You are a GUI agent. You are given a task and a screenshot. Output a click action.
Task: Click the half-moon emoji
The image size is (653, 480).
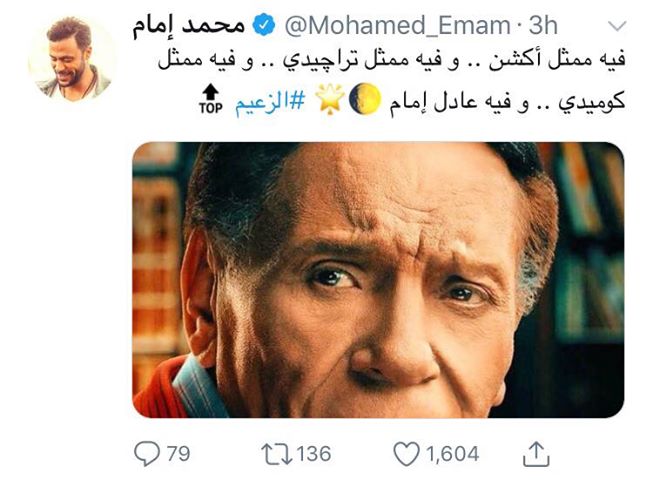tap(364, 99)
